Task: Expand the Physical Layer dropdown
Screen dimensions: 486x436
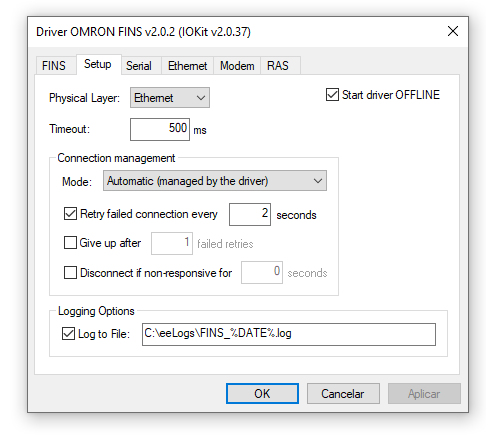Action: point(170,98)
